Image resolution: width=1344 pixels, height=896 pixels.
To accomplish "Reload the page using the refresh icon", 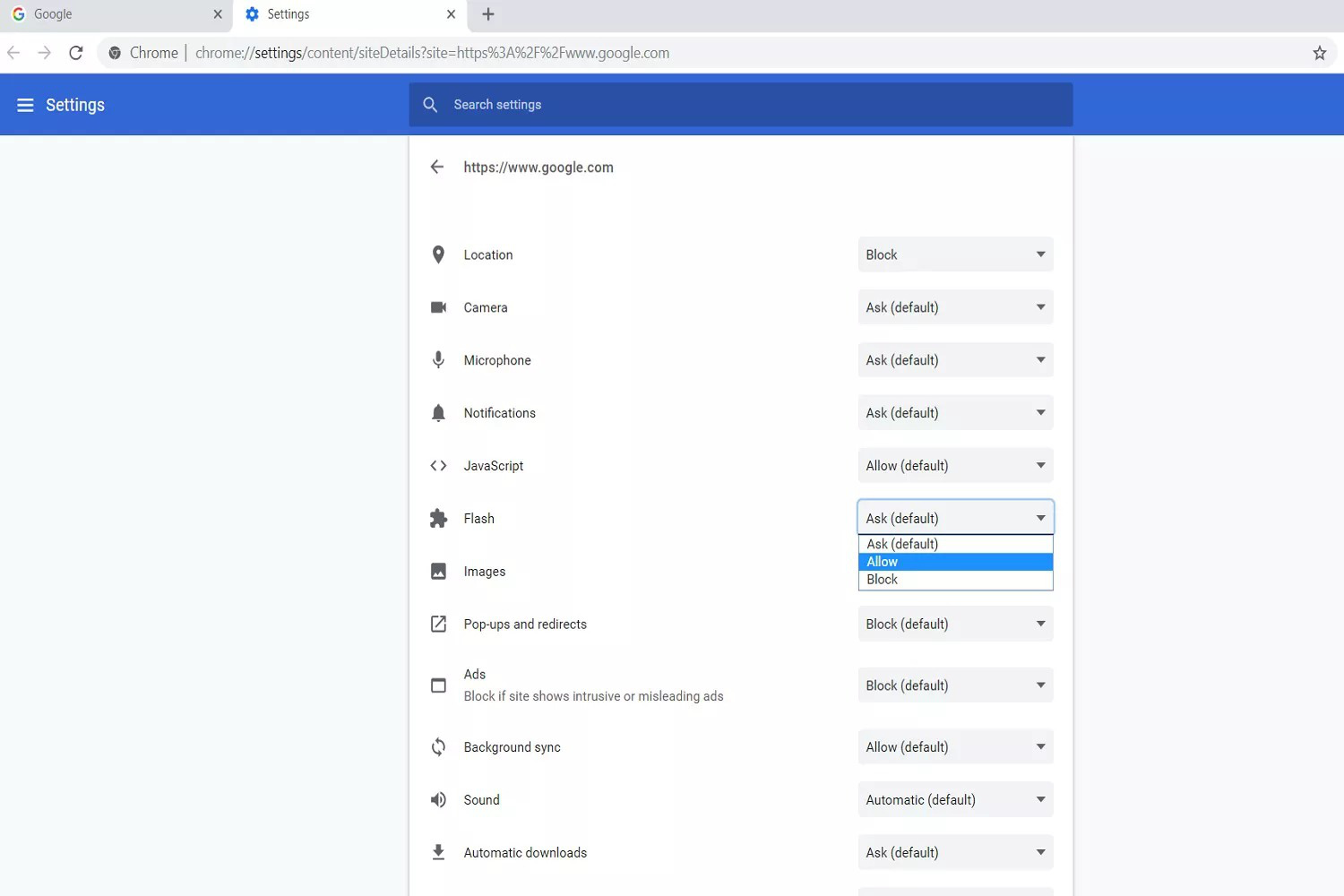I will coord(76,53).
